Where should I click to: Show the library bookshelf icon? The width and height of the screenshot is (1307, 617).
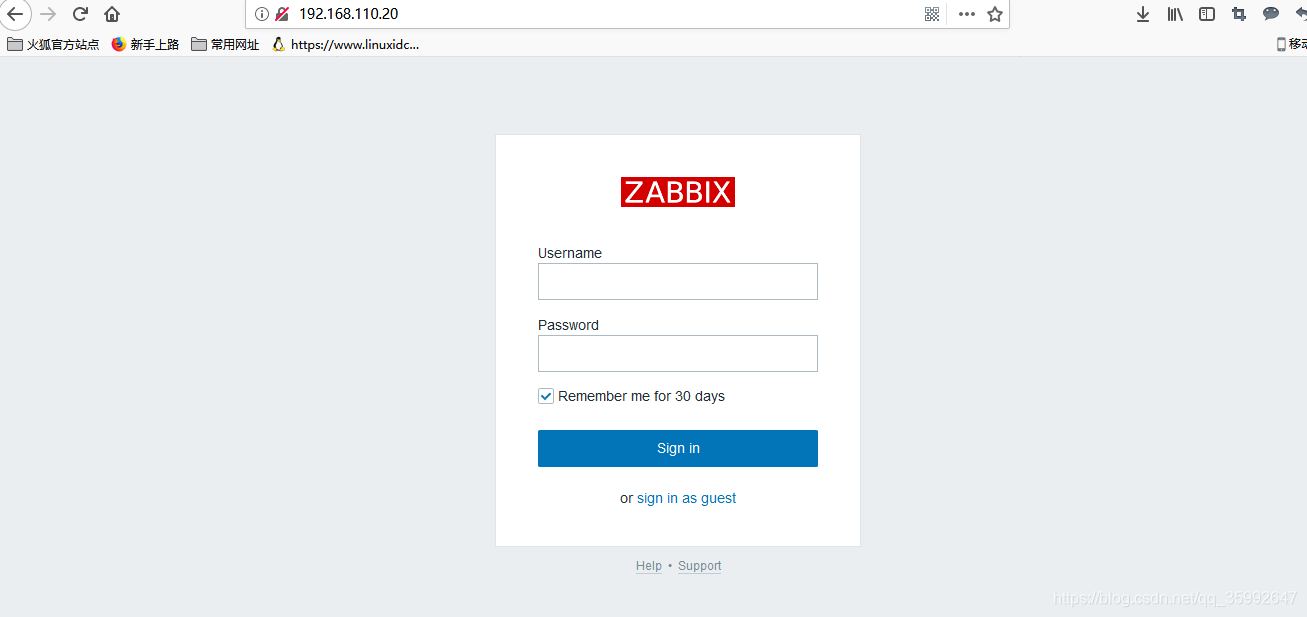tap(1175, 14)
